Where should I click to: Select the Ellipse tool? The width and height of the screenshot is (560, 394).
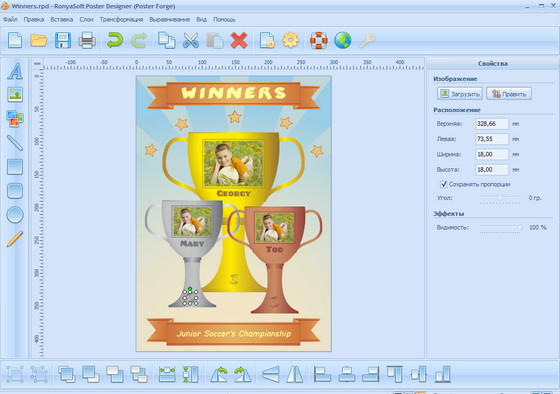pyautogui.click(x=15, y=215)
